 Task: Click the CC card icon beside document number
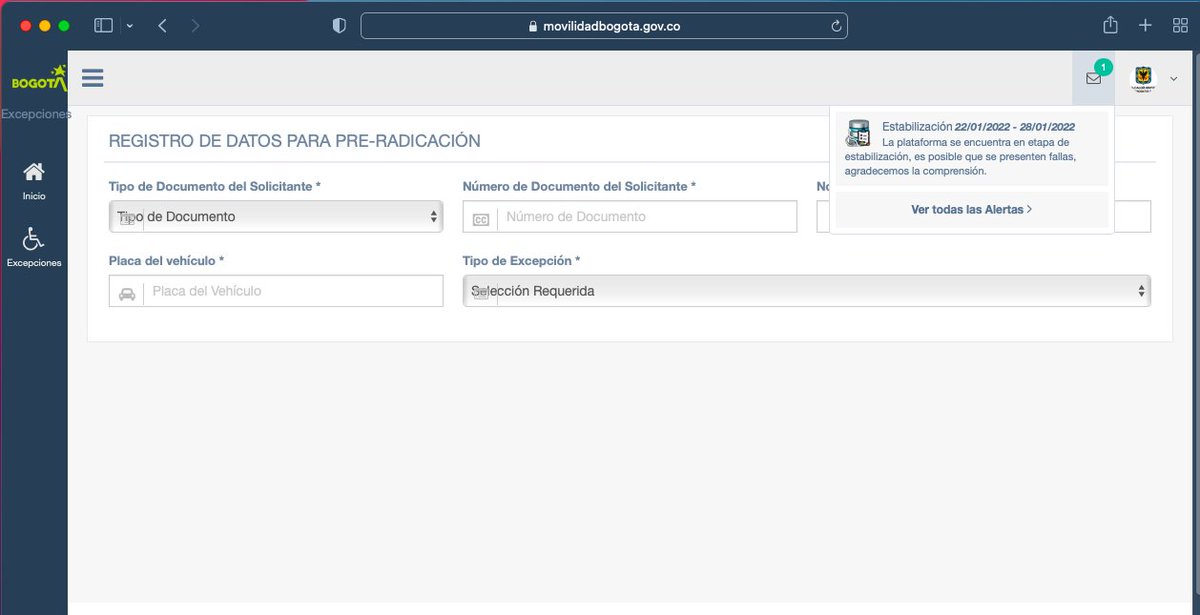(x=481, y=218)
